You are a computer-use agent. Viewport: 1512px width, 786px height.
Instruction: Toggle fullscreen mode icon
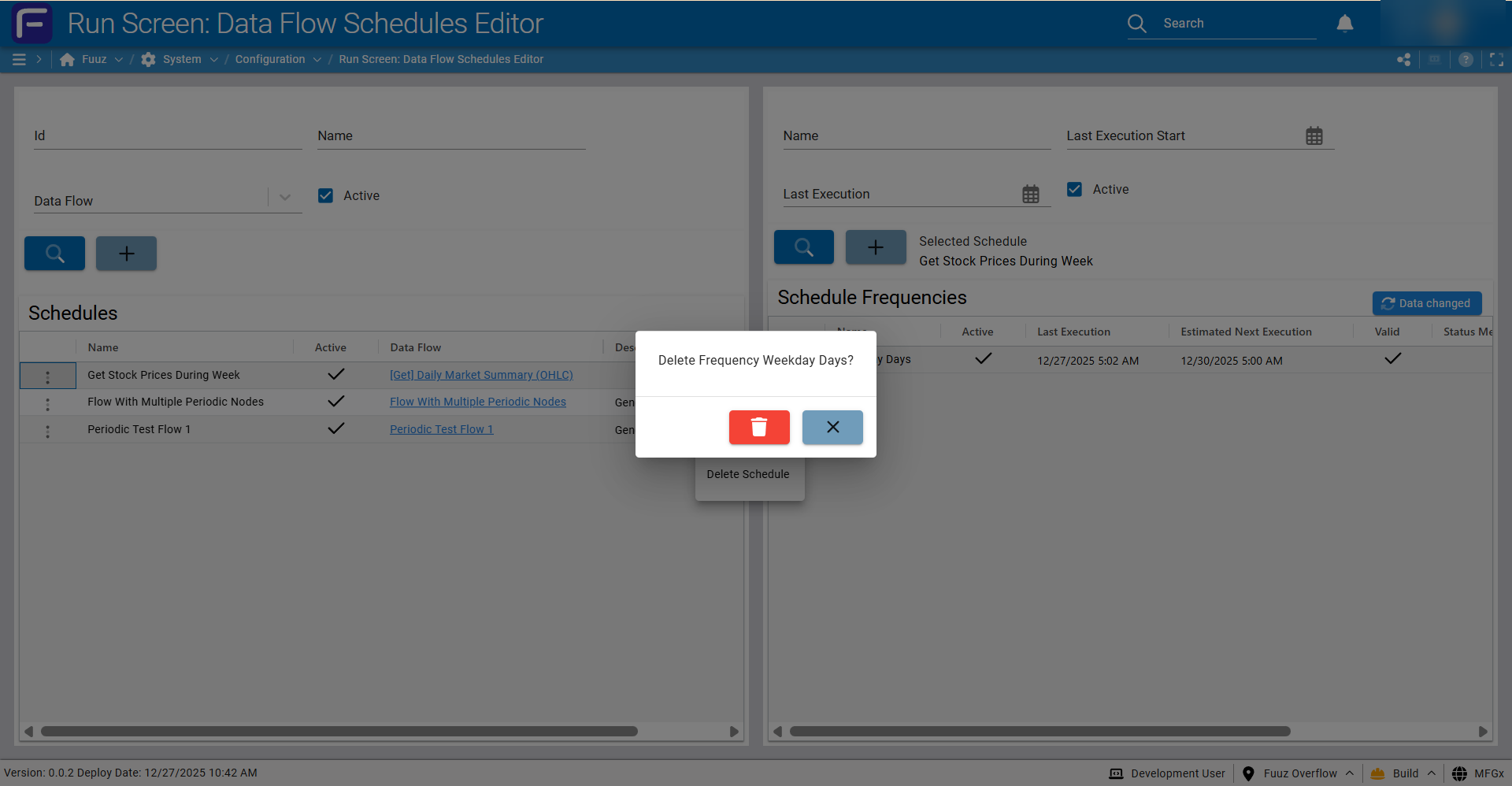pyautogui.click(x=1496, y=59)
